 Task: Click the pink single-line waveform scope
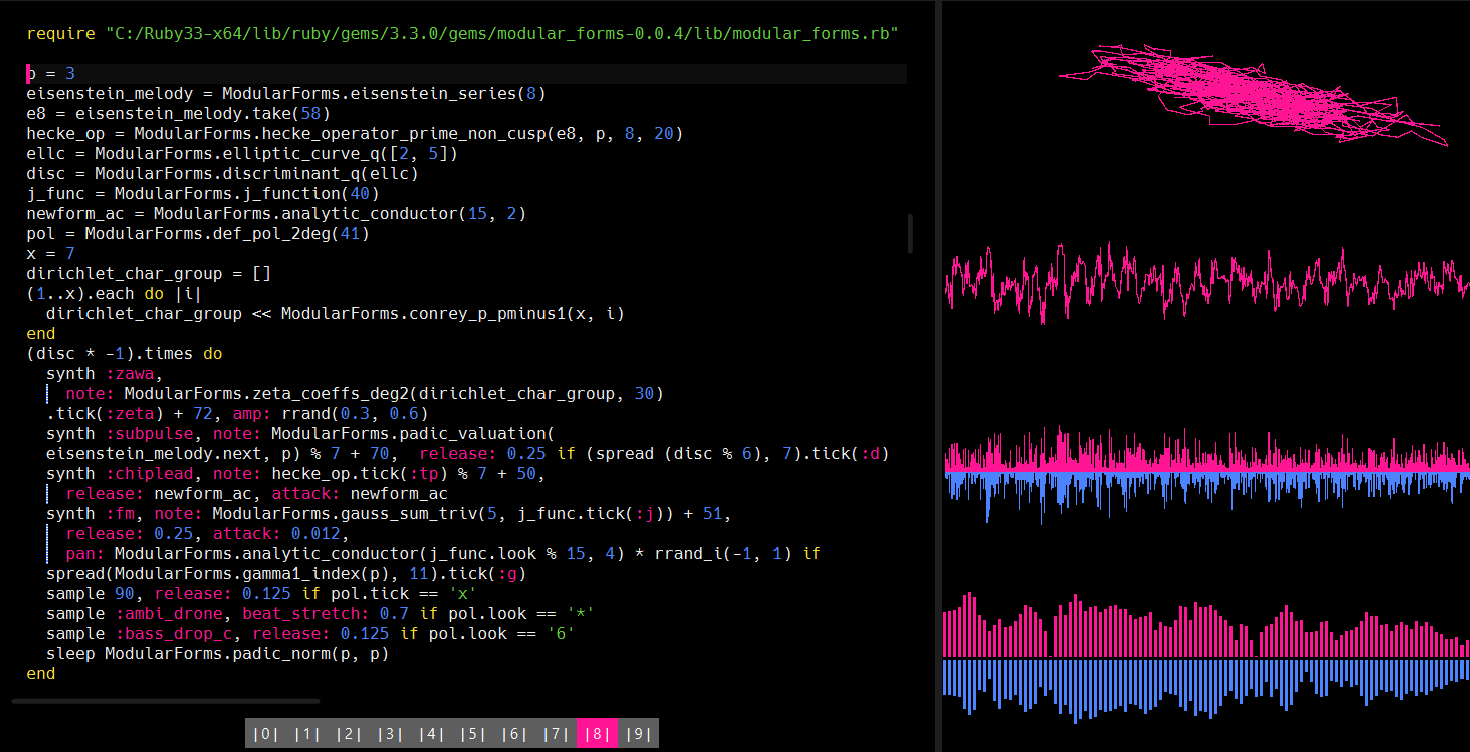pyautogui.click(x=1207, y=280)
